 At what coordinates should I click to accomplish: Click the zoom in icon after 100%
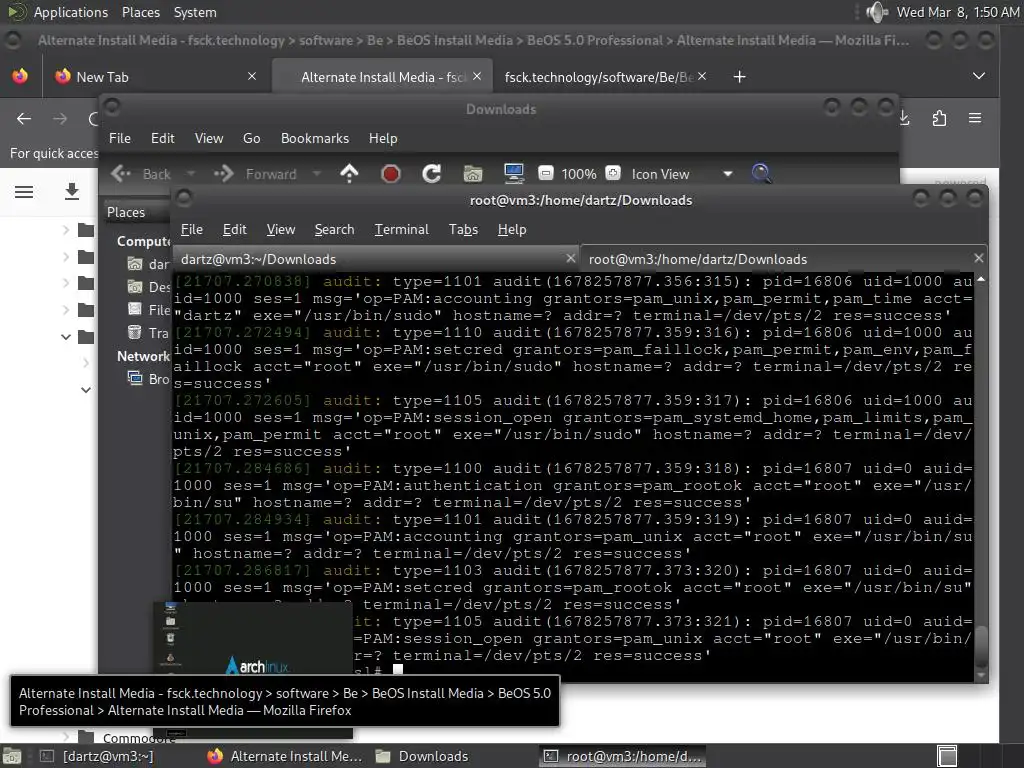[x=613, y=174]
